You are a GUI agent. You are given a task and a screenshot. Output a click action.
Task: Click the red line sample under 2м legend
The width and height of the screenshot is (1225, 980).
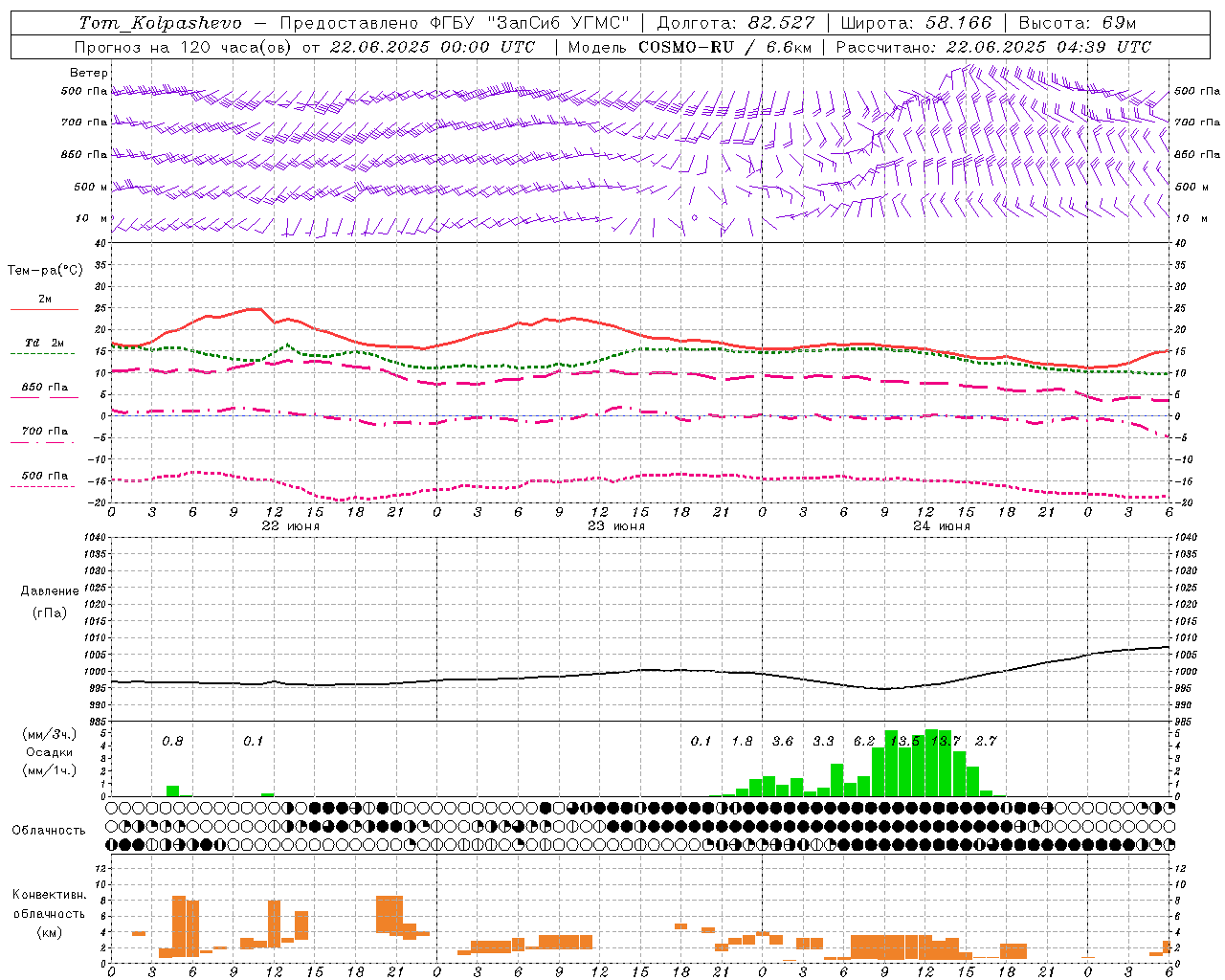click(44, 309)
